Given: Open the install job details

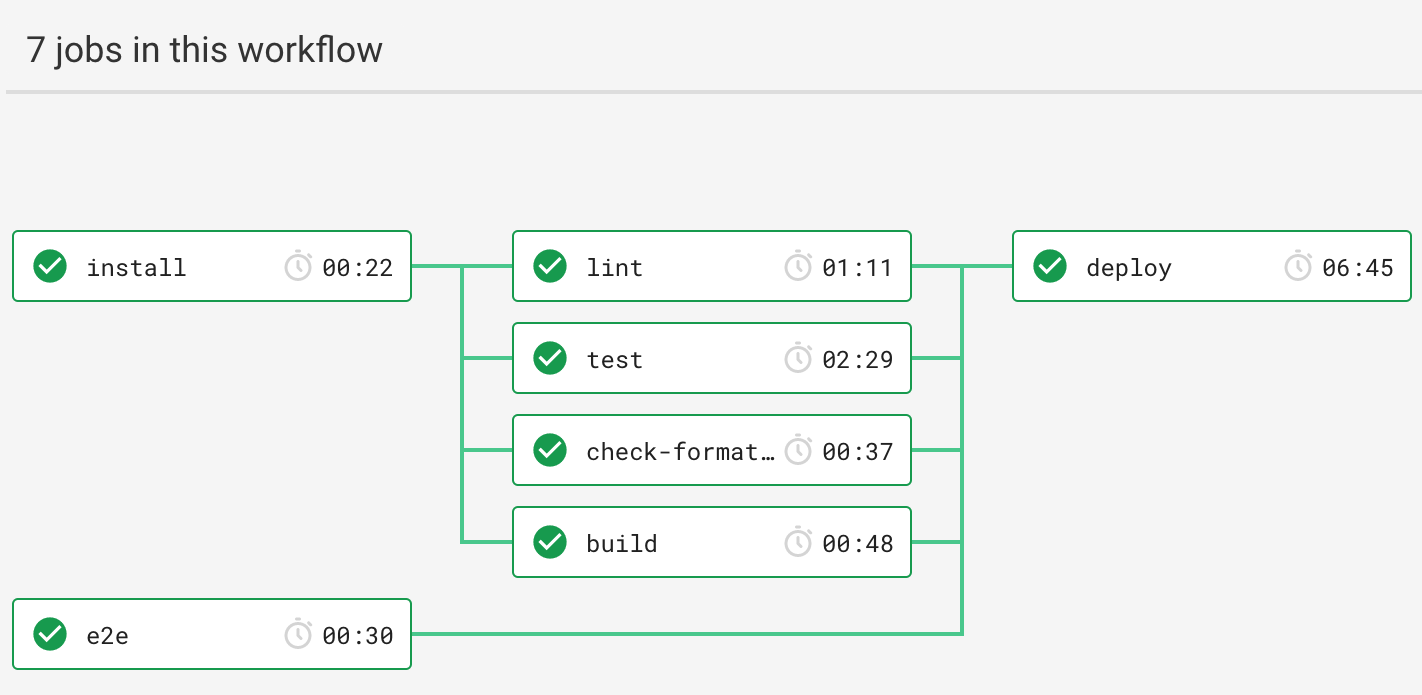Looking at the screenshot, I should [x=136, y=268].
